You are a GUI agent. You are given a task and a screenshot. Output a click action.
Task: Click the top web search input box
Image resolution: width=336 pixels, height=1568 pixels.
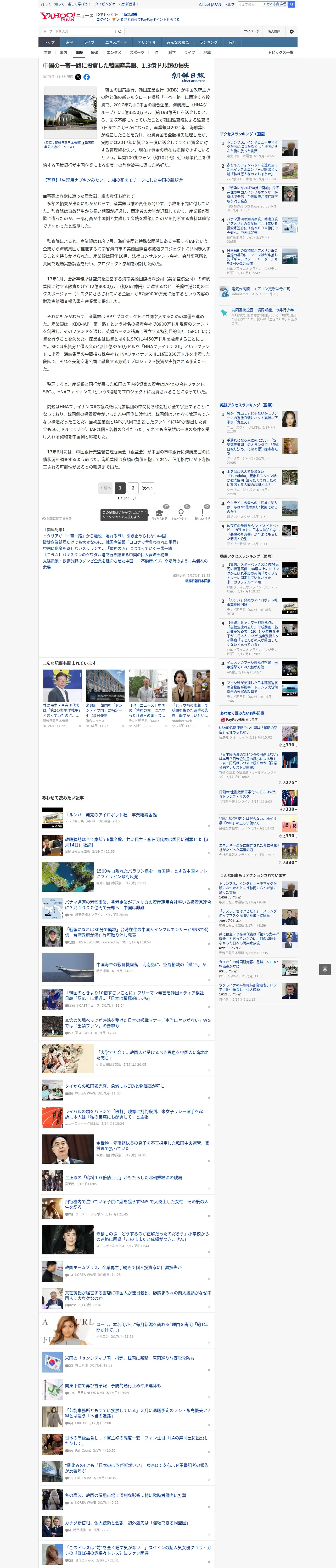click(250, 4)
